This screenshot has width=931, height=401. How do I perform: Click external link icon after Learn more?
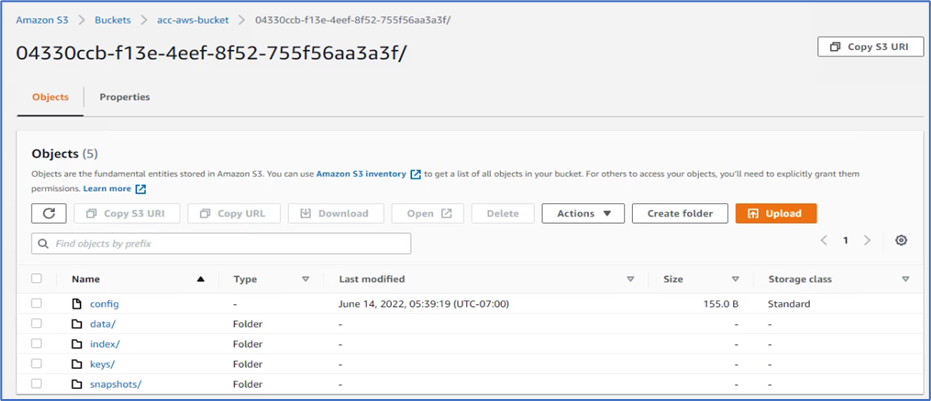[x=141, y=189]
